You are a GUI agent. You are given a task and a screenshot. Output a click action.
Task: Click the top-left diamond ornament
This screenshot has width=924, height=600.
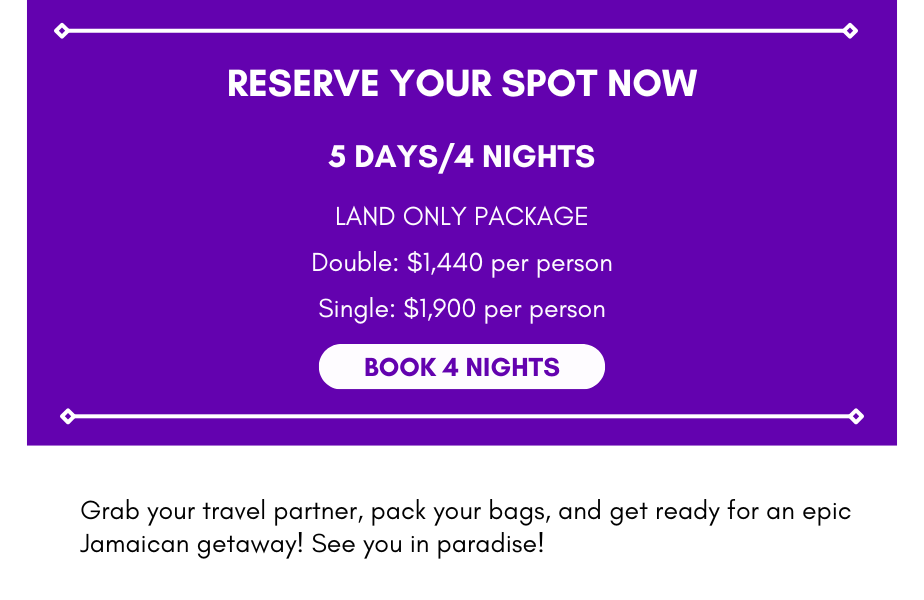tap(61, 31)
